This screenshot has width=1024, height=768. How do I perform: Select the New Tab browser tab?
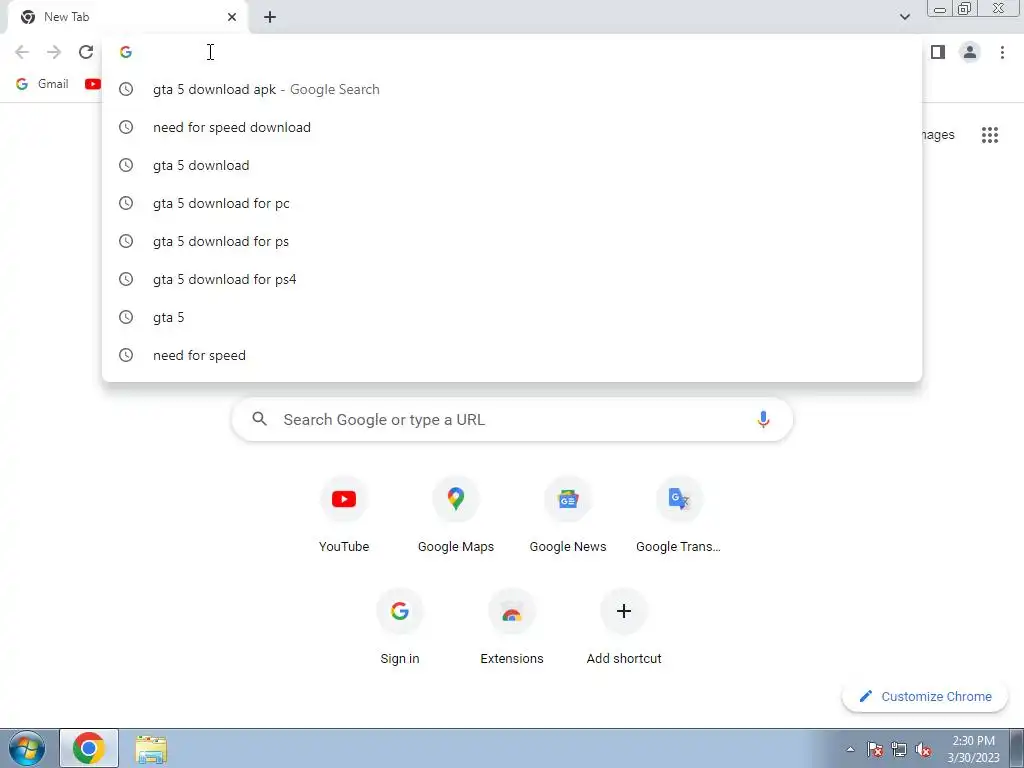(x=129, y=17)
